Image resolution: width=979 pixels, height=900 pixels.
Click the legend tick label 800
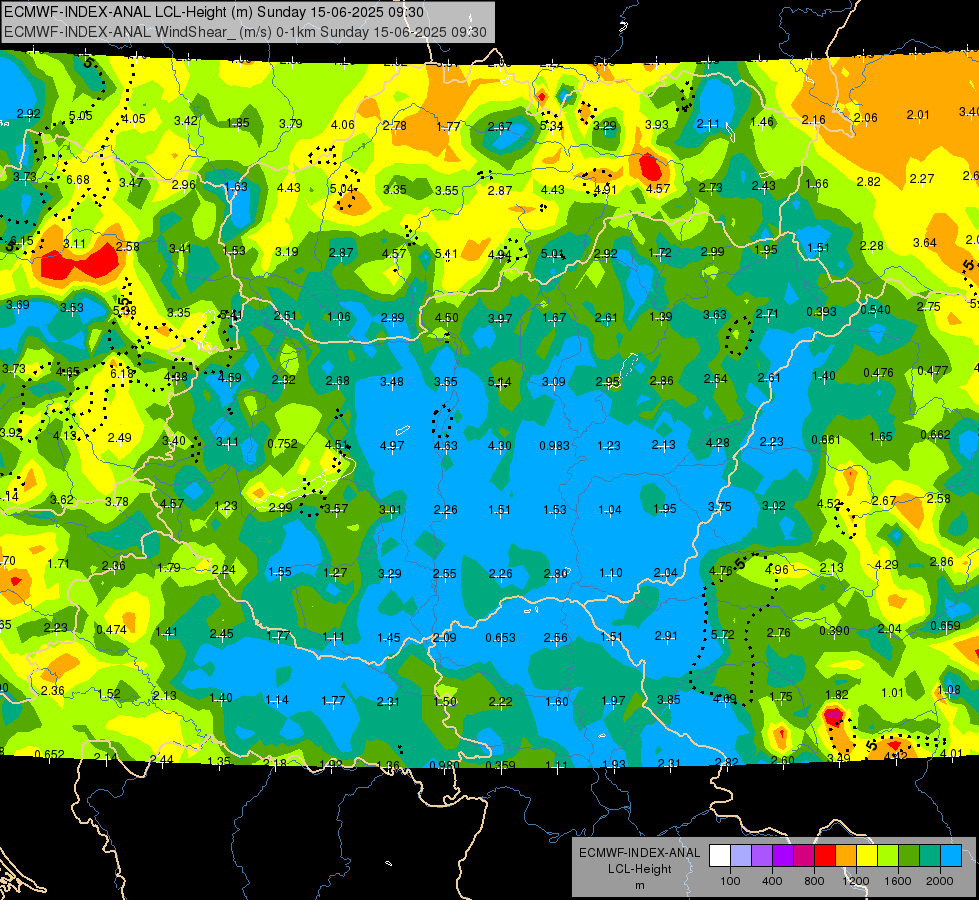pos(814,881)
